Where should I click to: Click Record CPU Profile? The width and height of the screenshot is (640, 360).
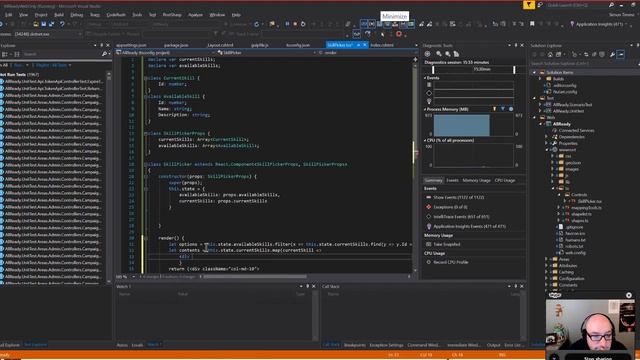(x=451, y=262)
